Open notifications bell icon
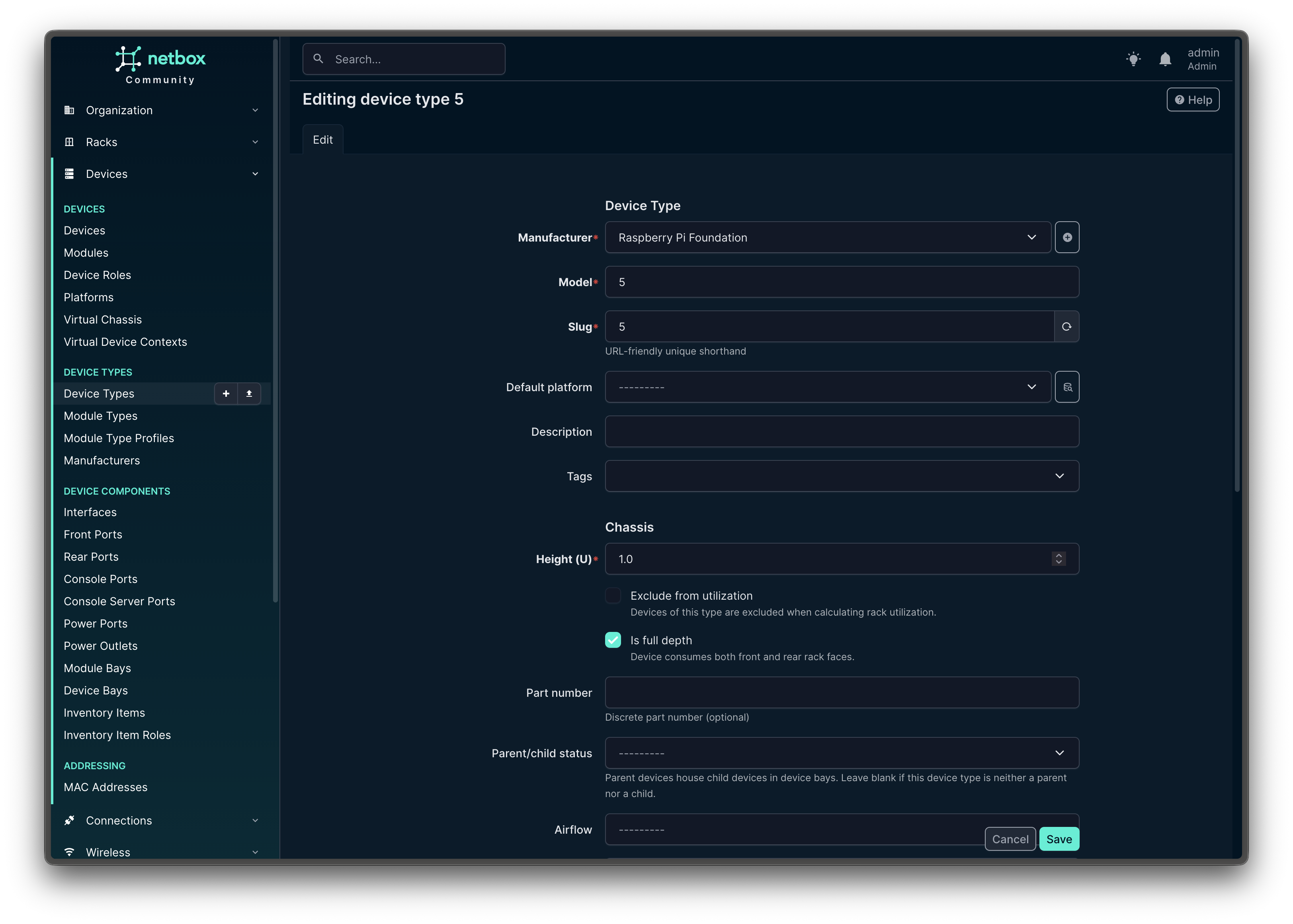The image size is (1293, 924). tap(1165, 59)
